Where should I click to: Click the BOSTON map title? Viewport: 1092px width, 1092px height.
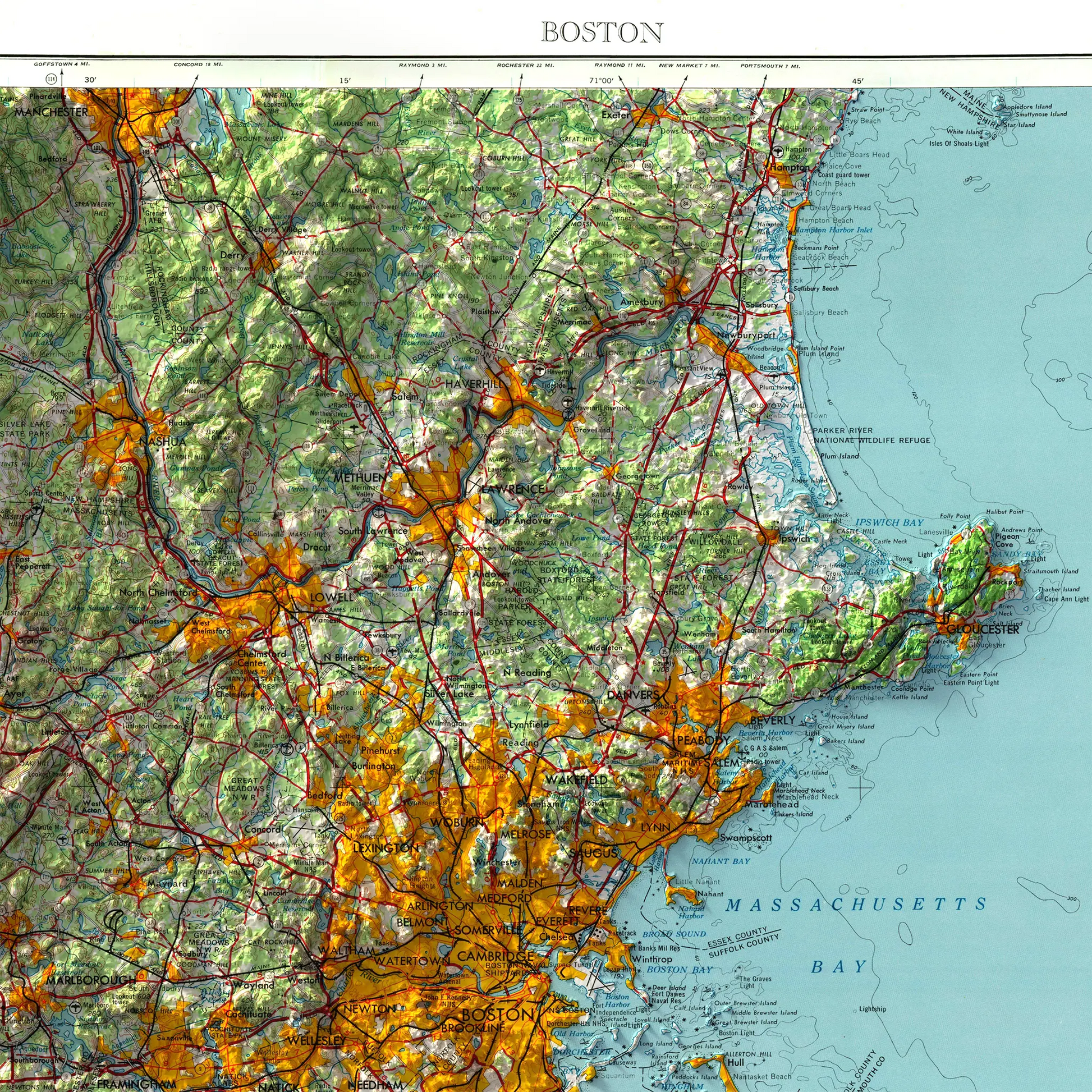click(602, 32)
